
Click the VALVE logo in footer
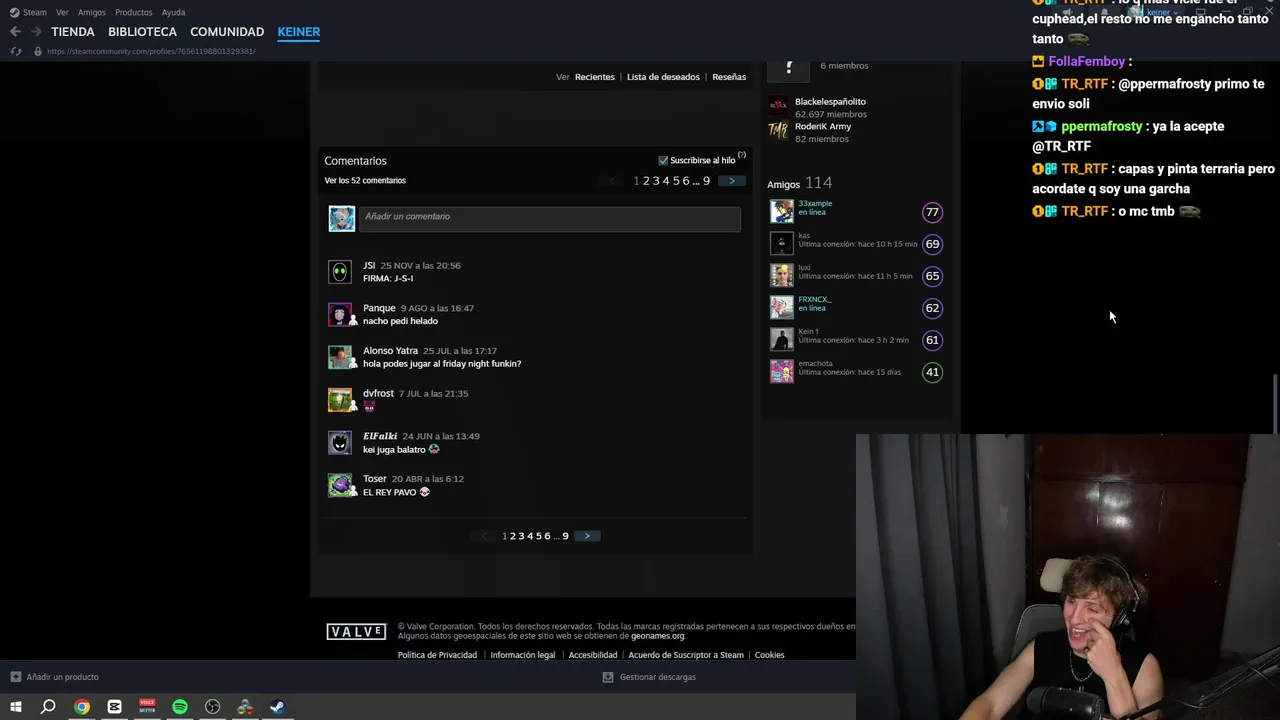[356, 631]
